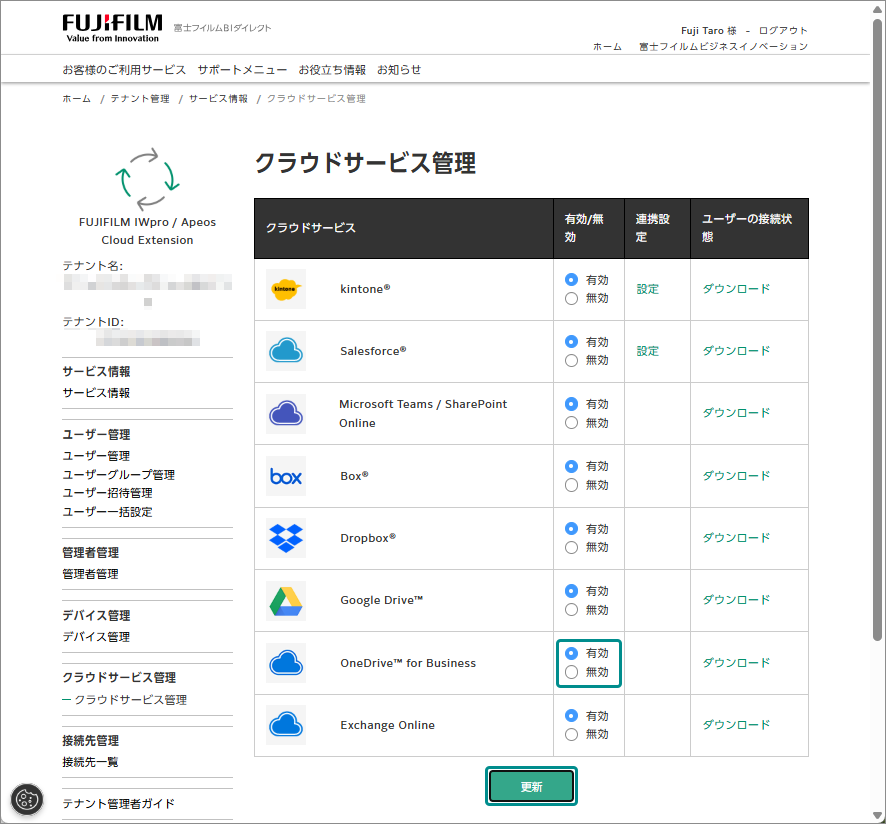Click the FUJIFILM logo

(112, 28)
